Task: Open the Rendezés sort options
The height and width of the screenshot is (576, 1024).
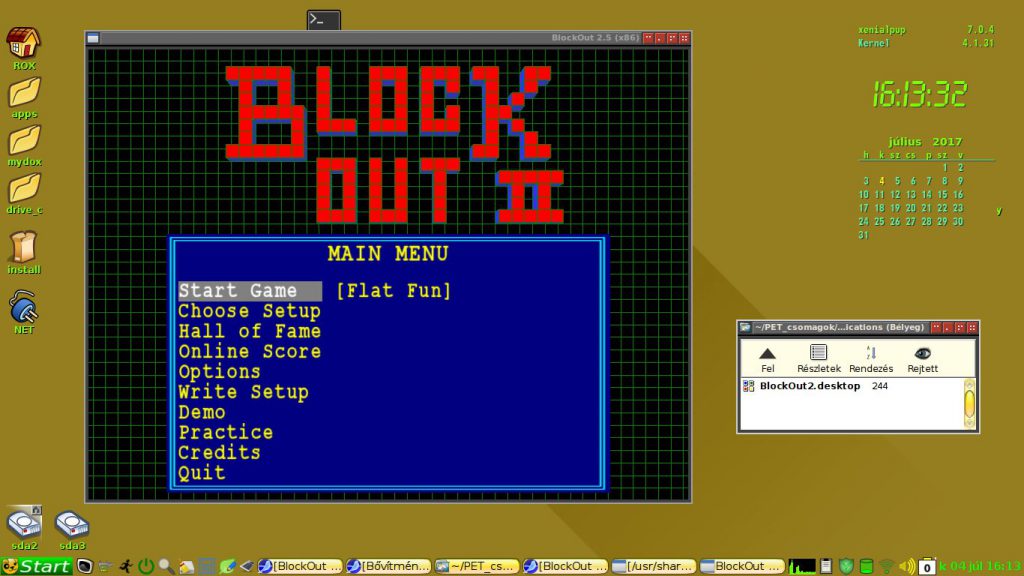Action: (x=870, y=353)
